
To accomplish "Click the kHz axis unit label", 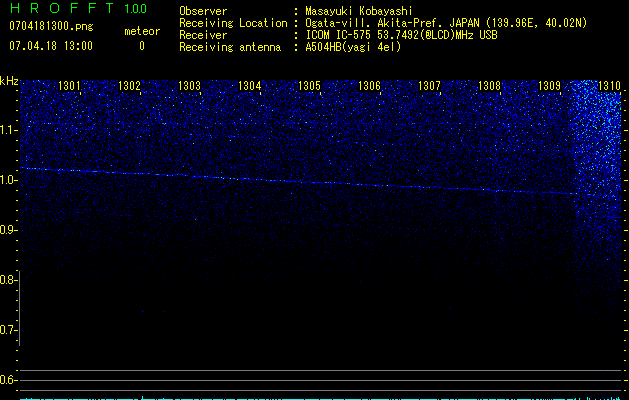I will point(9,81).
